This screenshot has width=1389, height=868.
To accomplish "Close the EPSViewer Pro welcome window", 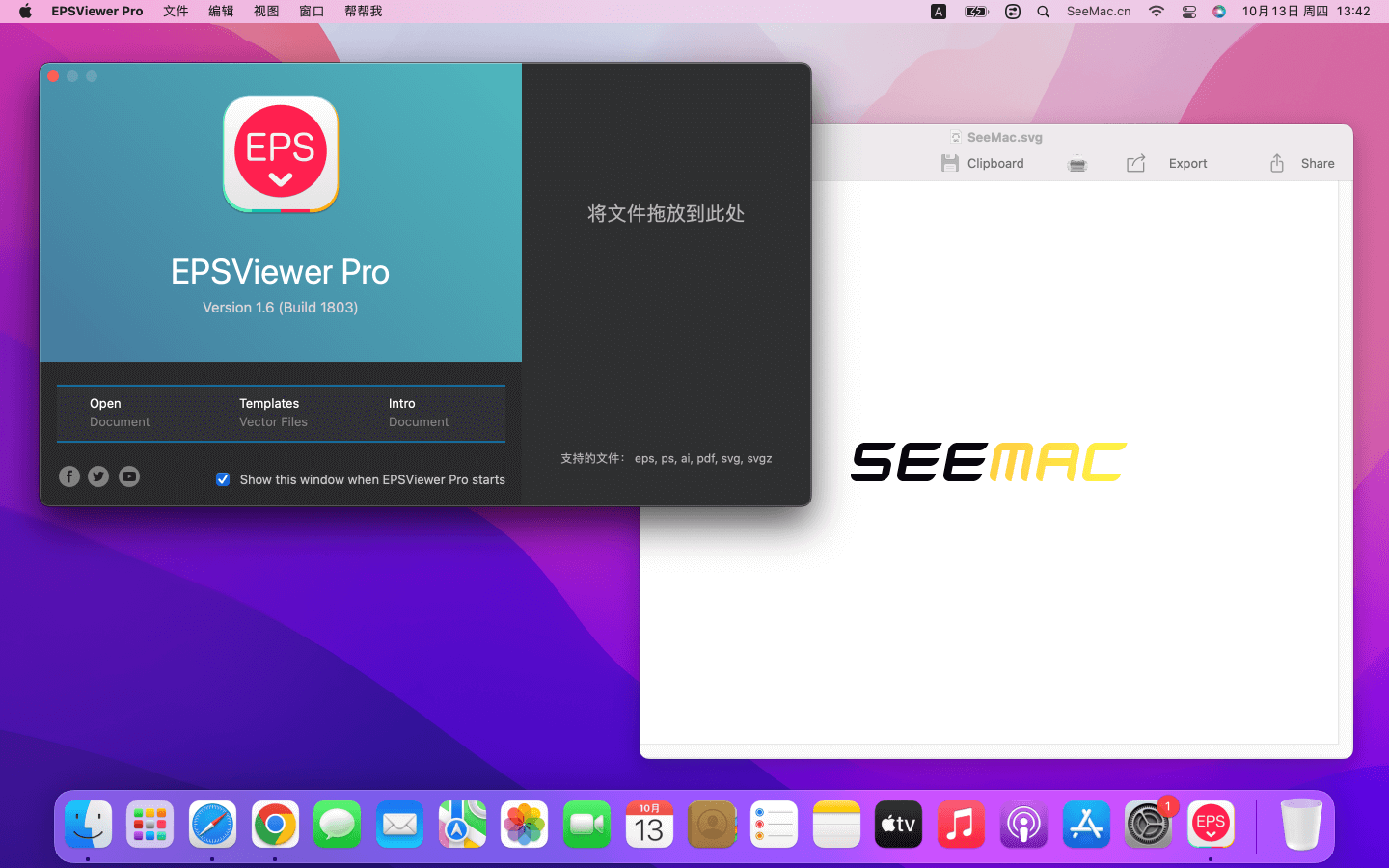I will pyautogui.click(x=54, y=76).
